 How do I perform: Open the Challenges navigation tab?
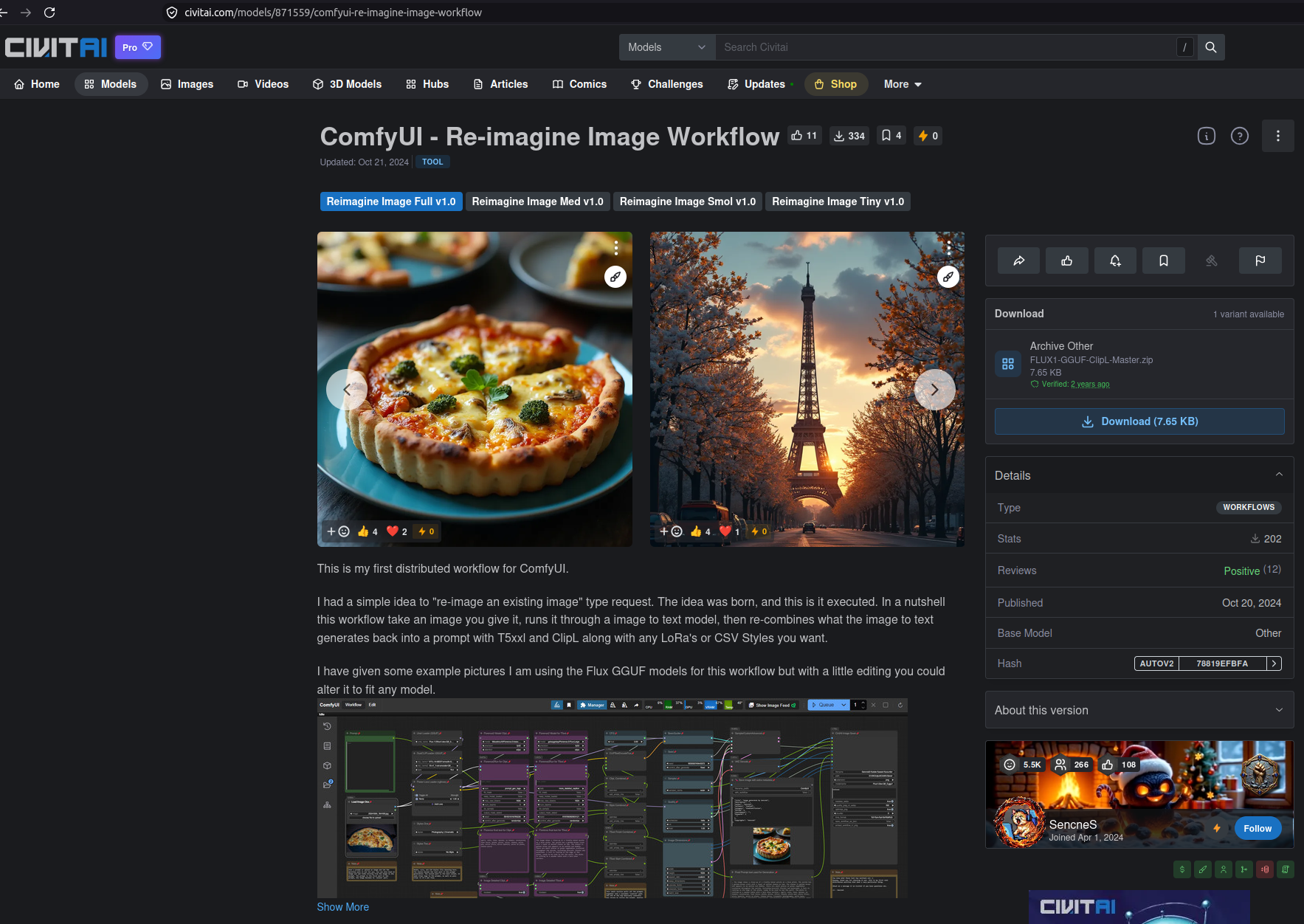point(667,84)
